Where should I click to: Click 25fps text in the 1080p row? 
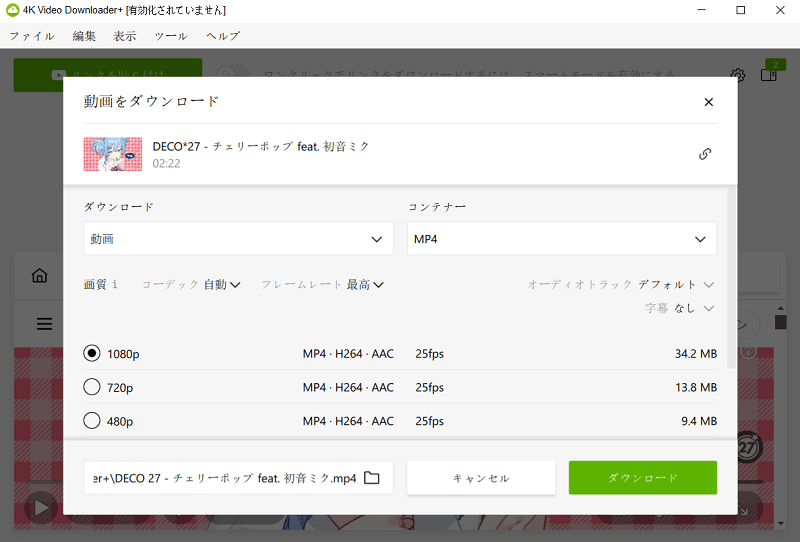430,354
